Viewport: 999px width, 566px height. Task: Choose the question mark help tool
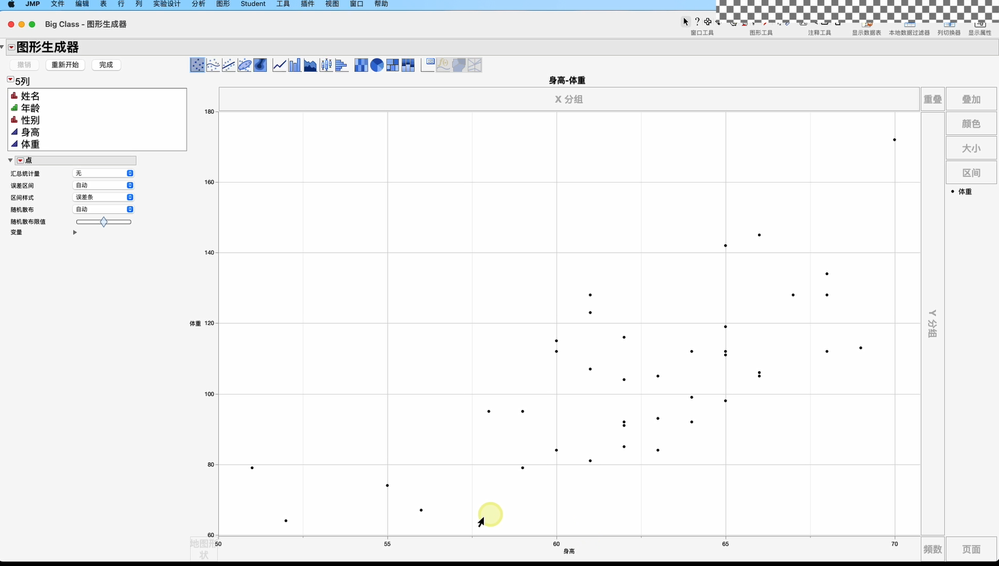[x=697, y=22]
